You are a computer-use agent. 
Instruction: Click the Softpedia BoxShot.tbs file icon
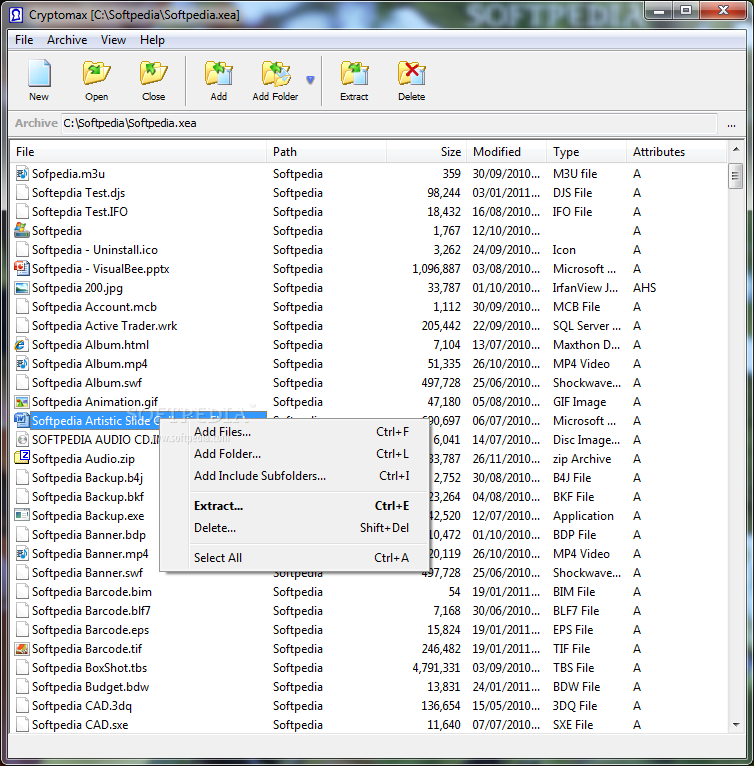(22, 668)
